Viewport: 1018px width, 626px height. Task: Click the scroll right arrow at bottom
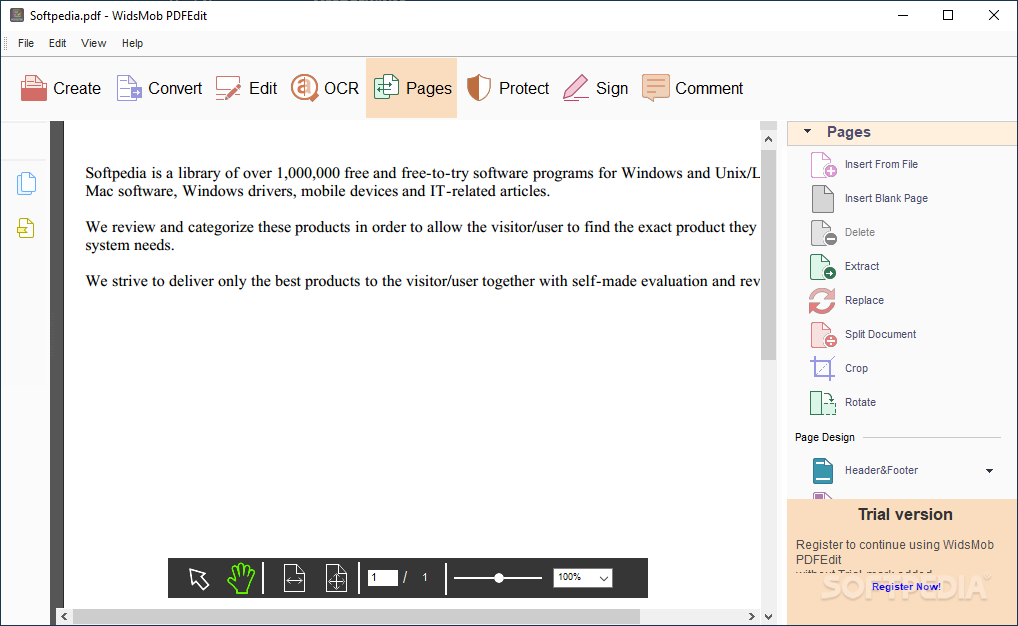click(x=752, y=616)
